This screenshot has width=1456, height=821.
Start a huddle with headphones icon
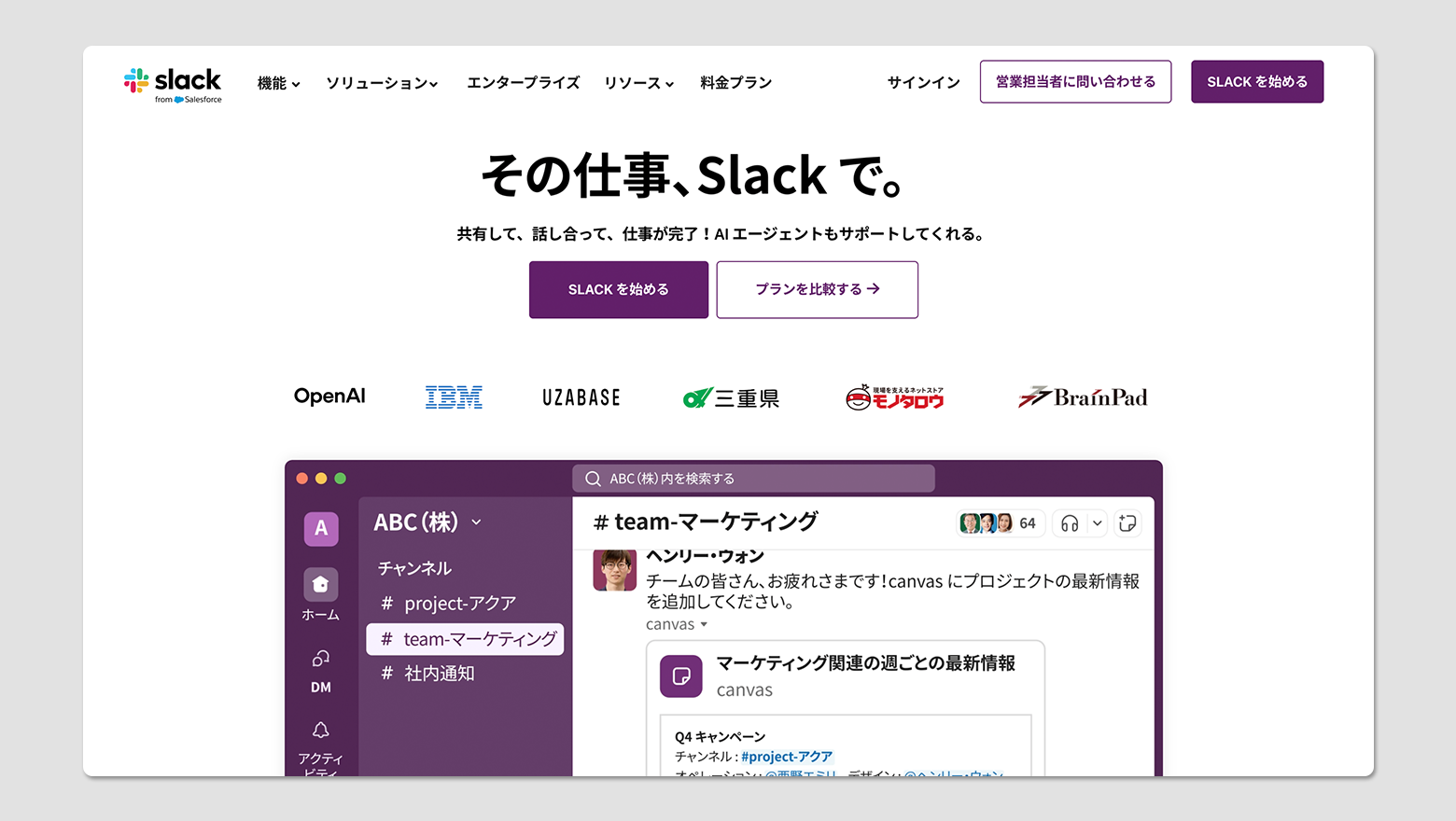click(x=1070, y=523)
